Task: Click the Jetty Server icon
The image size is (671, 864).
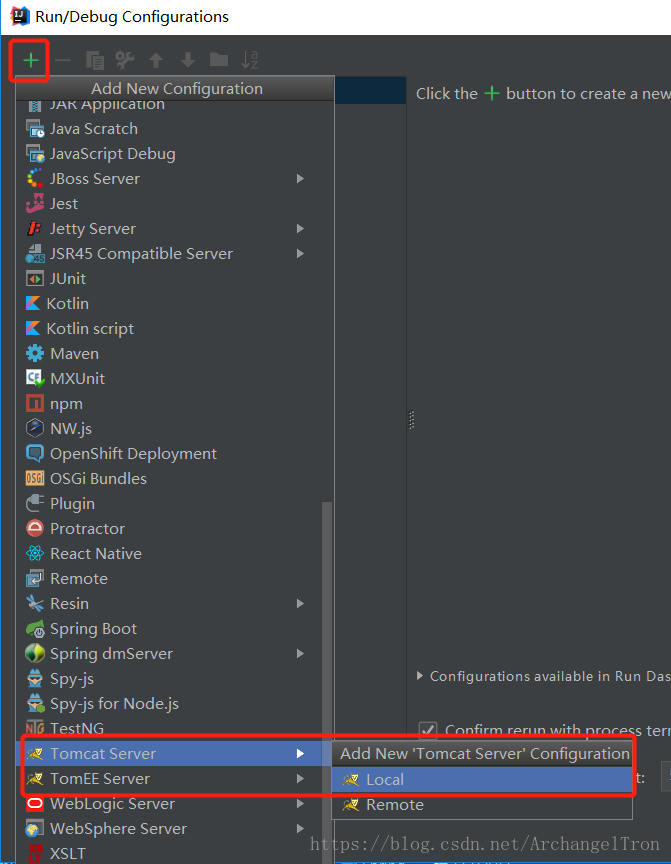Action: (35, 228)
